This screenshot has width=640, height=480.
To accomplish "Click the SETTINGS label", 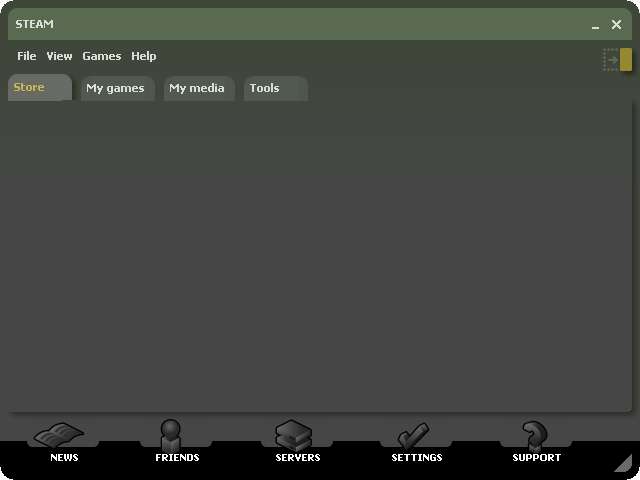I will [417, 457].
